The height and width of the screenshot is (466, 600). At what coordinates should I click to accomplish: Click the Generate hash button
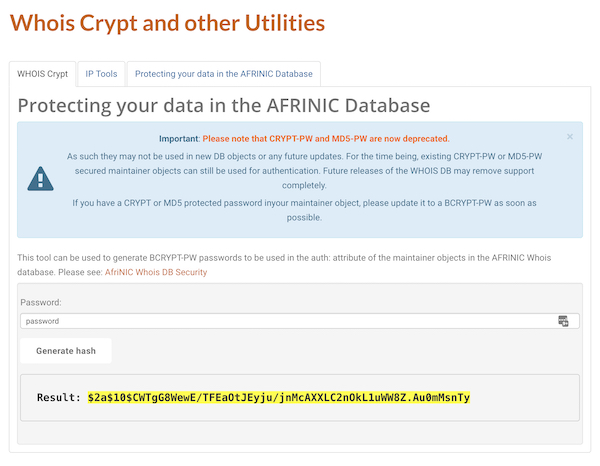coord(66,351)
